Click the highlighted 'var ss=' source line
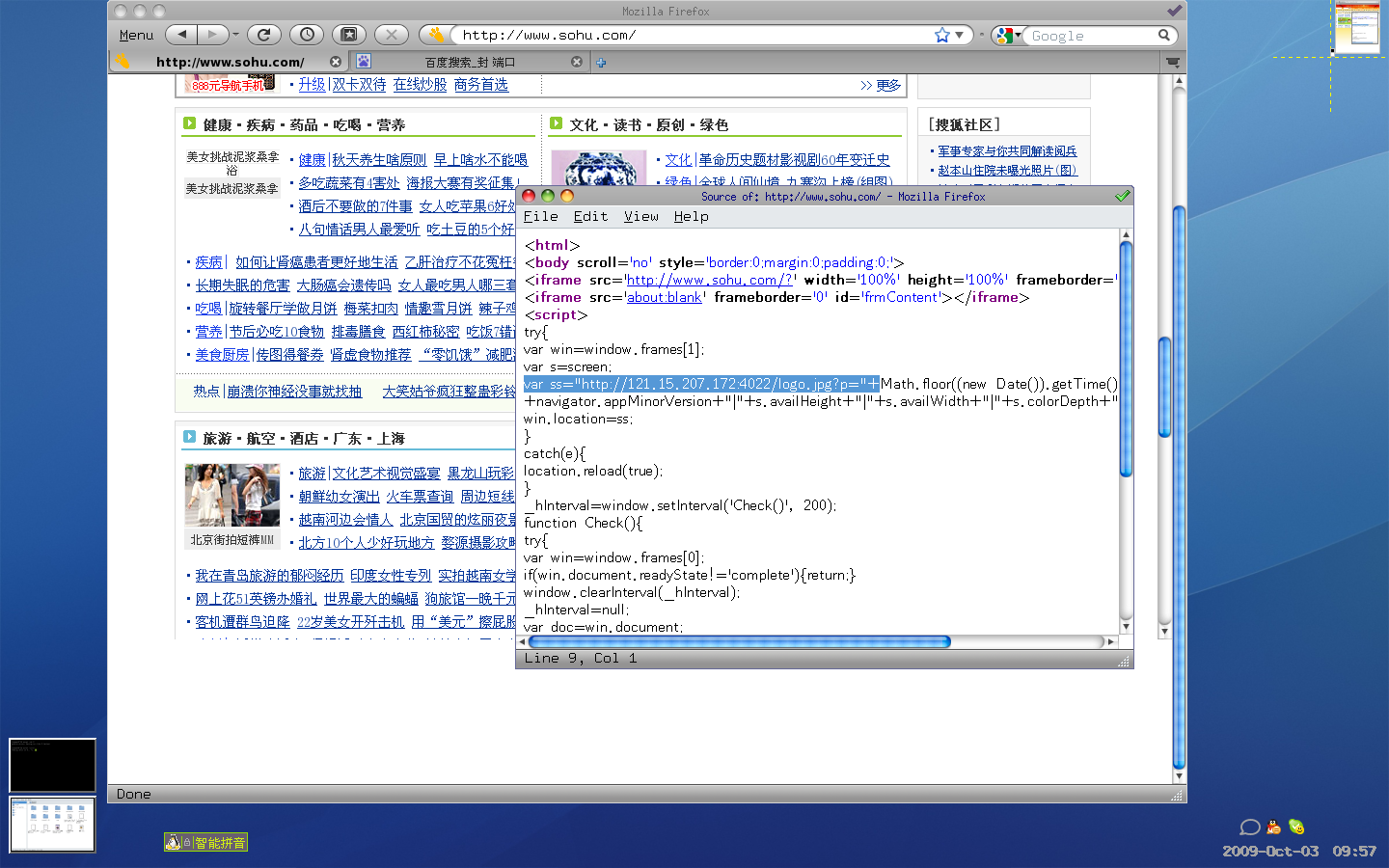1389x868 pixels. 701,384
